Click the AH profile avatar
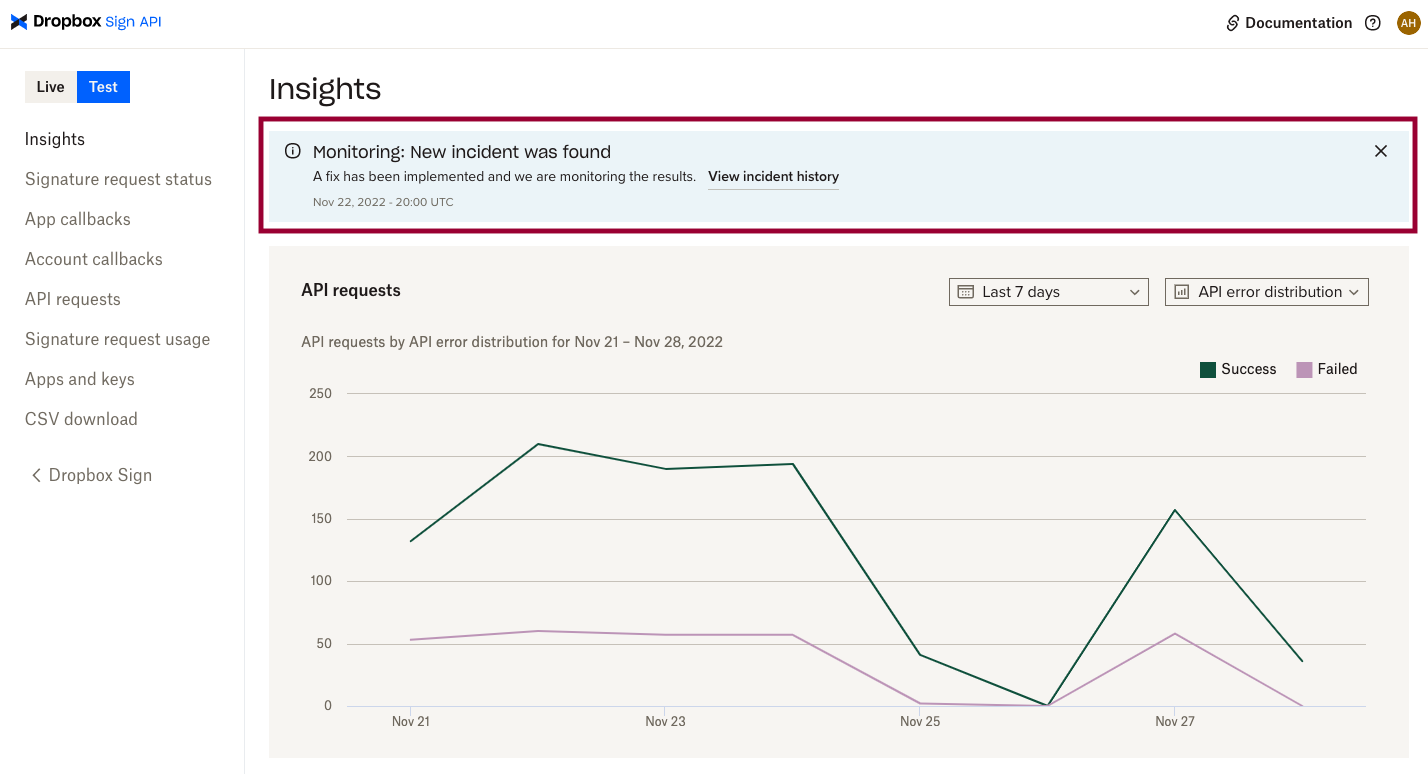This screenshot has height=774, width=1428. coord(1408,22)
